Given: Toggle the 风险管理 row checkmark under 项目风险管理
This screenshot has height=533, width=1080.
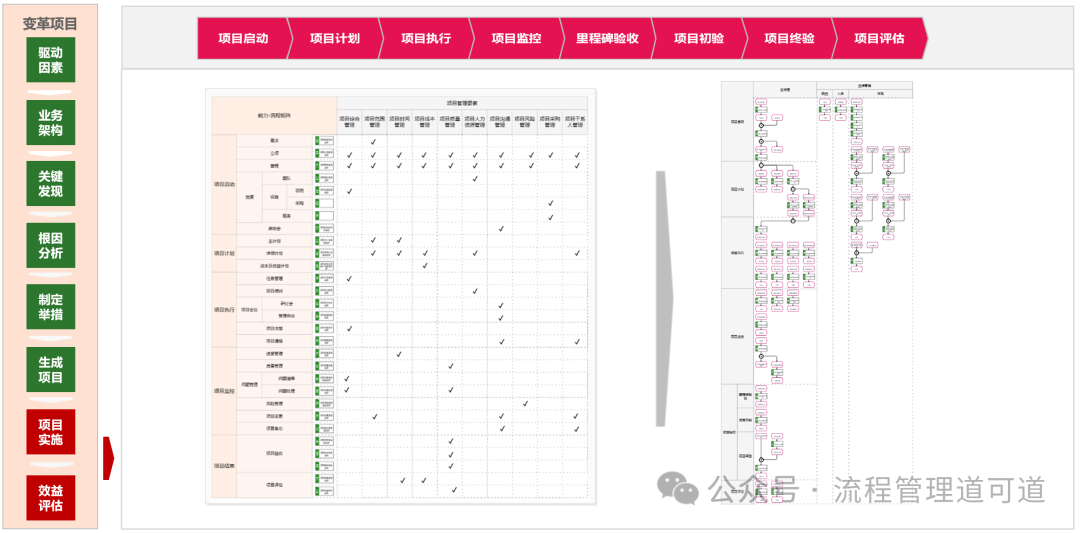Looking at the screenshot, I should (x=525, y=403).
